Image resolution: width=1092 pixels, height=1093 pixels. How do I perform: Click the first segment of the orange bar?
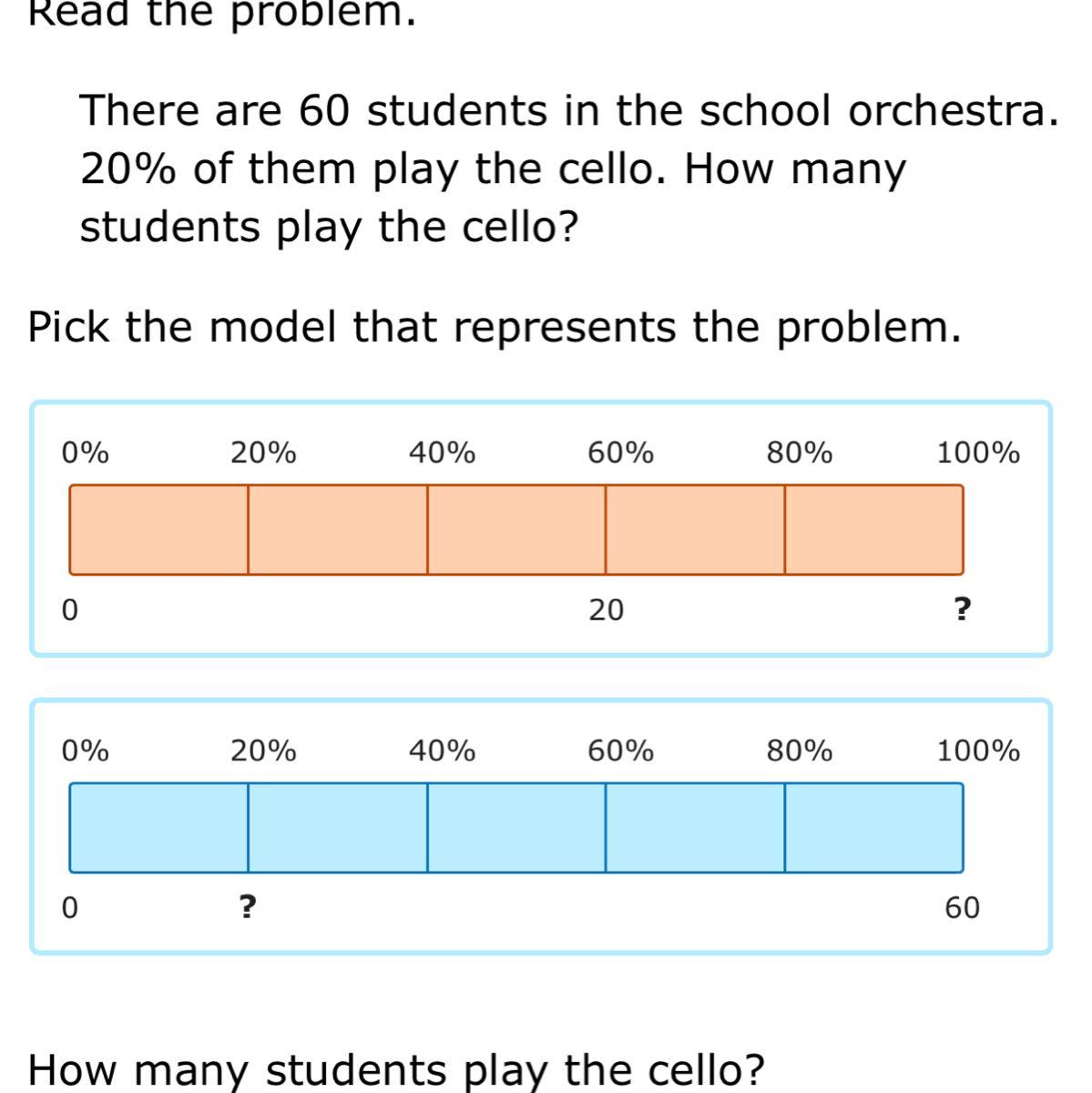pos(158,529)
